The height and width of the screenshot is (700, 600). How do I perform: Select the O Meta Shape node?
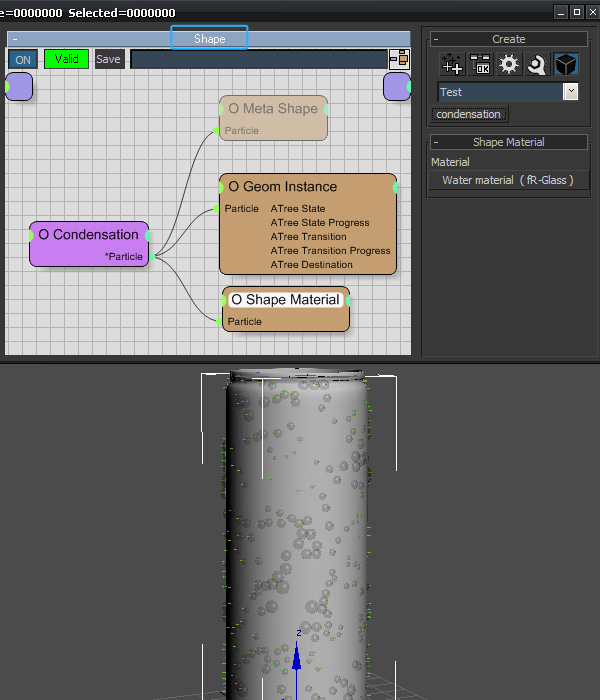click(x=273, y=118)
